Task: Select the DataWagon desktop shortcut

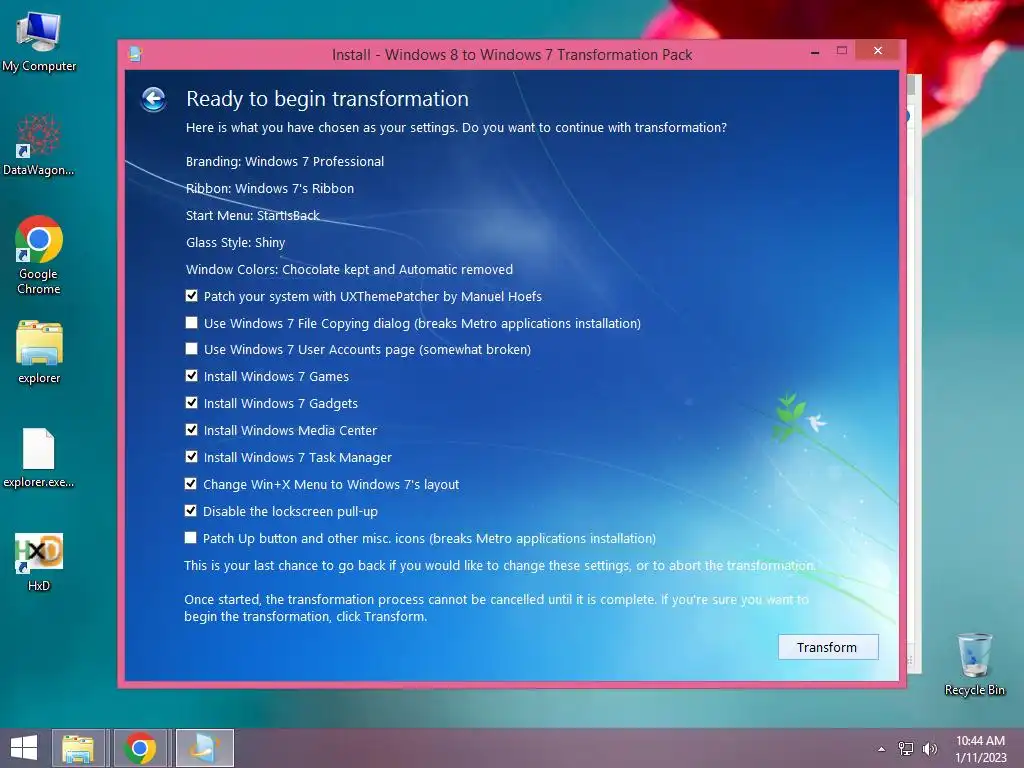Action: [x=39, y=145]
